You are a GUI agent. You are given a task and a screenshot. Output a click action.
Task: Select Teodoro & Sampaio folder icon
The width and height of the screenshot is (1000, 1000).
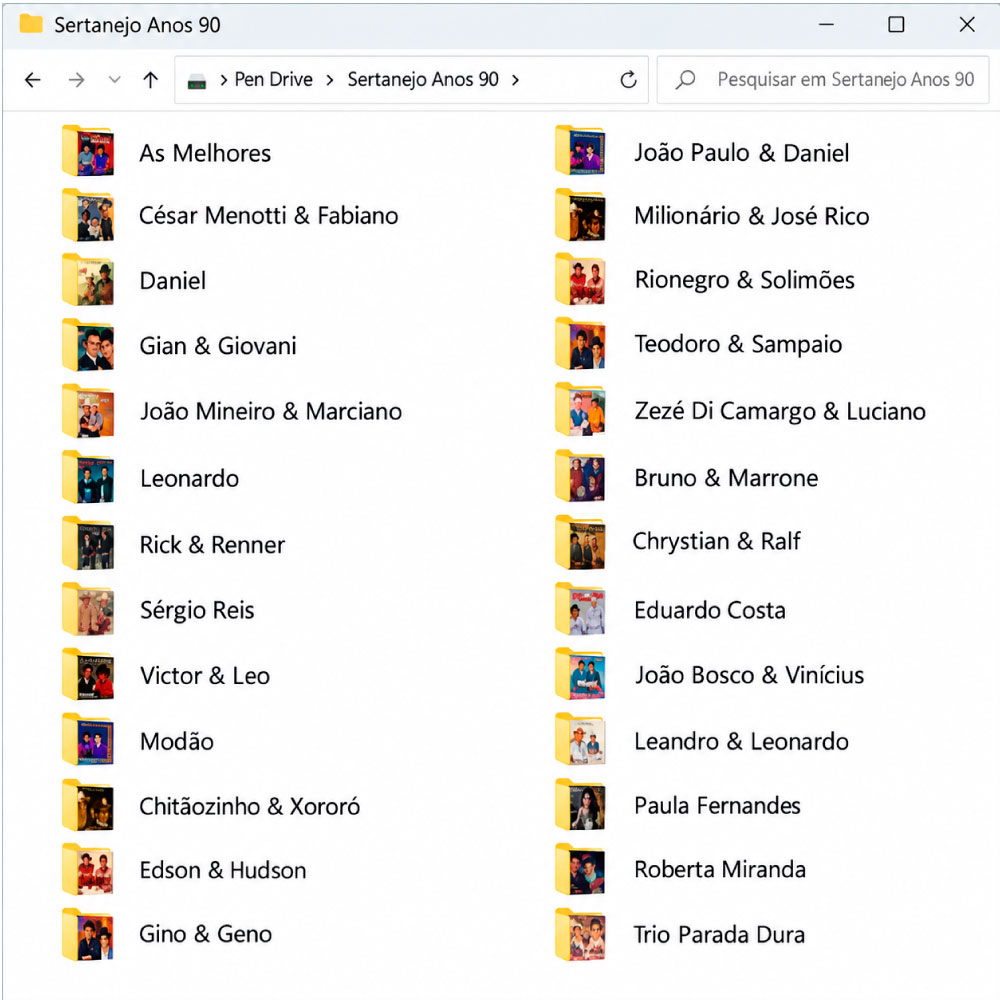pyautogui.click(x=580, y=344)
